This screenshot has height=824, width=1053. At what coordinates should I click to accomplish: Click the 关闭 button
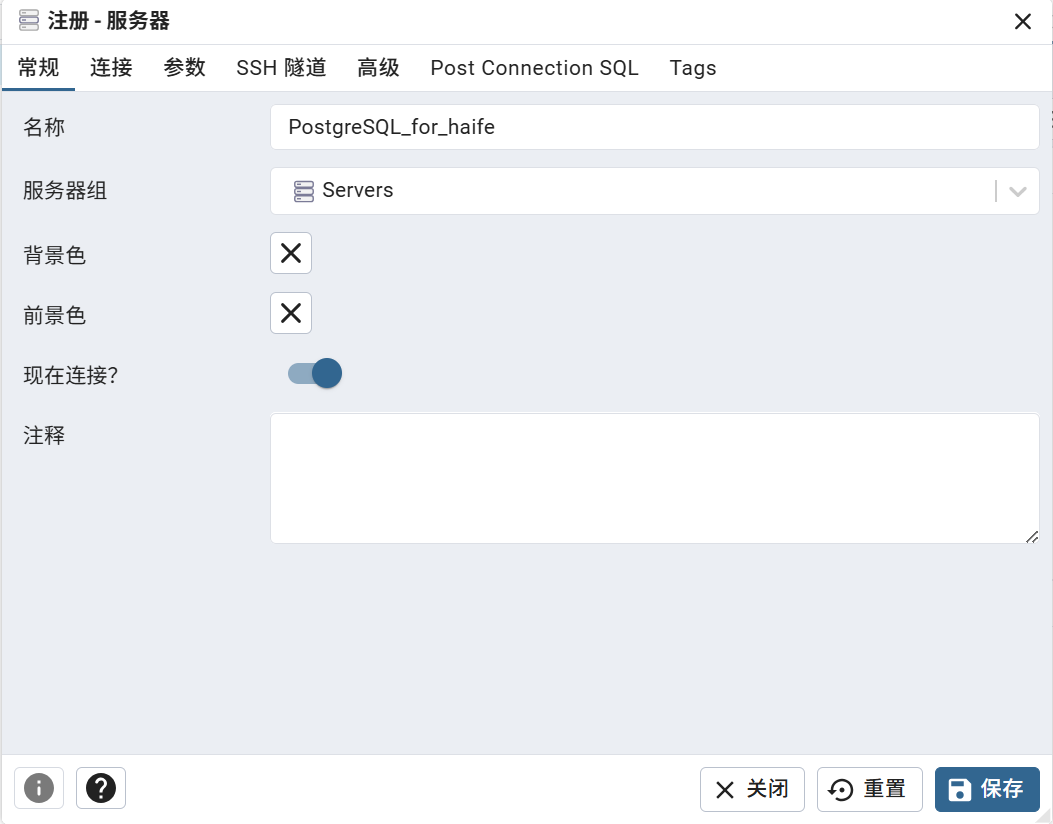tap(752, 789)
